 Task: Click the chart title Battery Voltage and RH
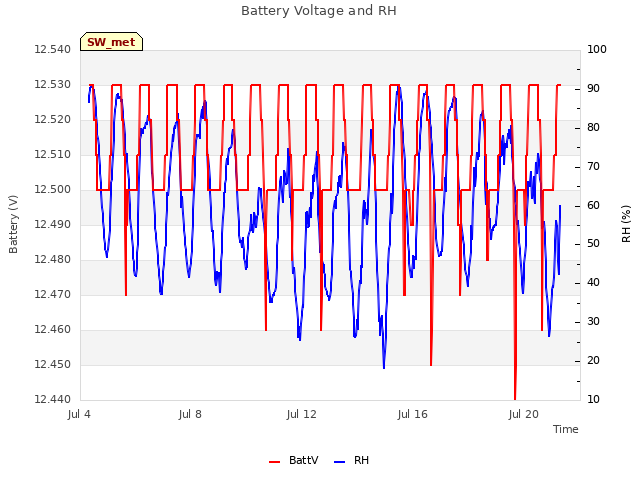pyautogui.click(x=319, y=10)
